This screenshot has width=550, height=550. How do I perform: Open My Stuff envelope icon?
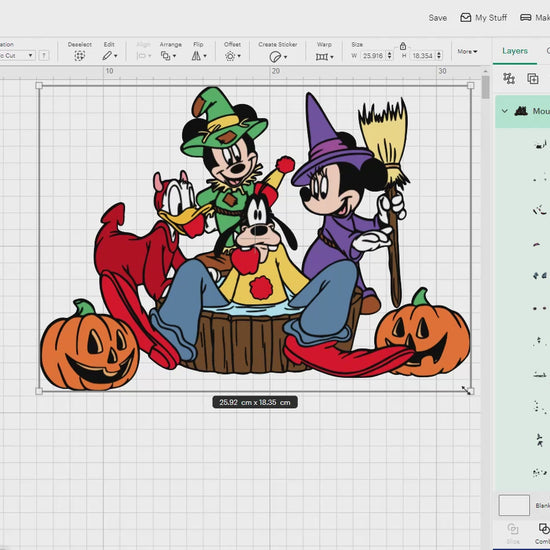465,18
